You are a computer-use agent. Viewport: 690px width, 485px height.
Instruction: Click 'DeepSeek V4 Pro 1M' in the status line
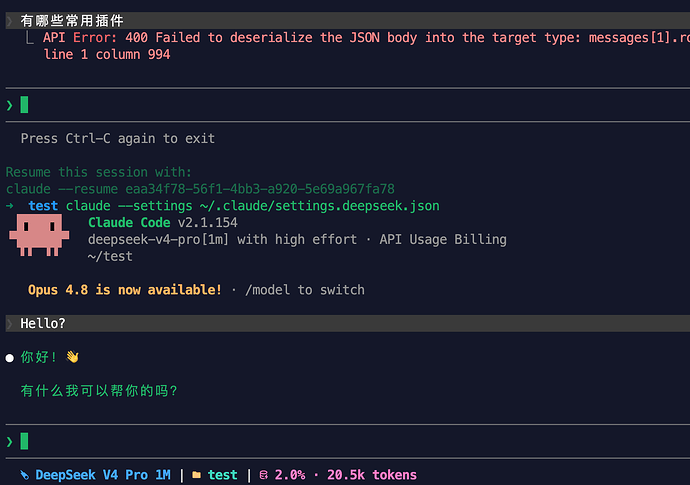pos(103,475)
